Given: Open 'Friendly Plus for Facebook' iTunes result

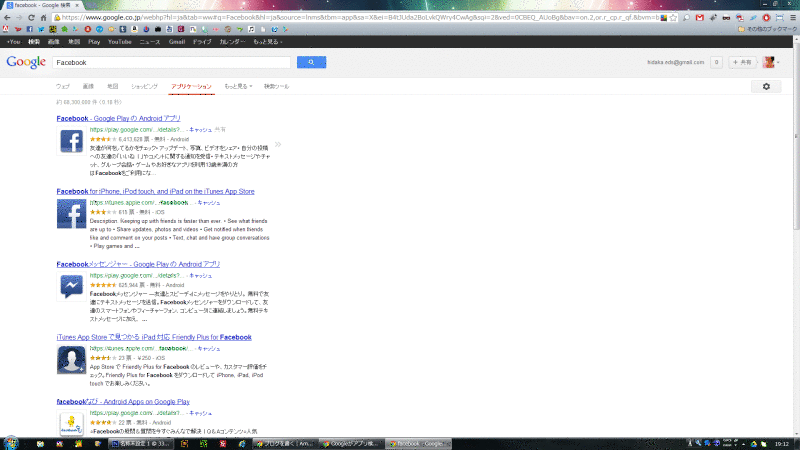Looking at the screenshot, I should click(x=154, y=337).
